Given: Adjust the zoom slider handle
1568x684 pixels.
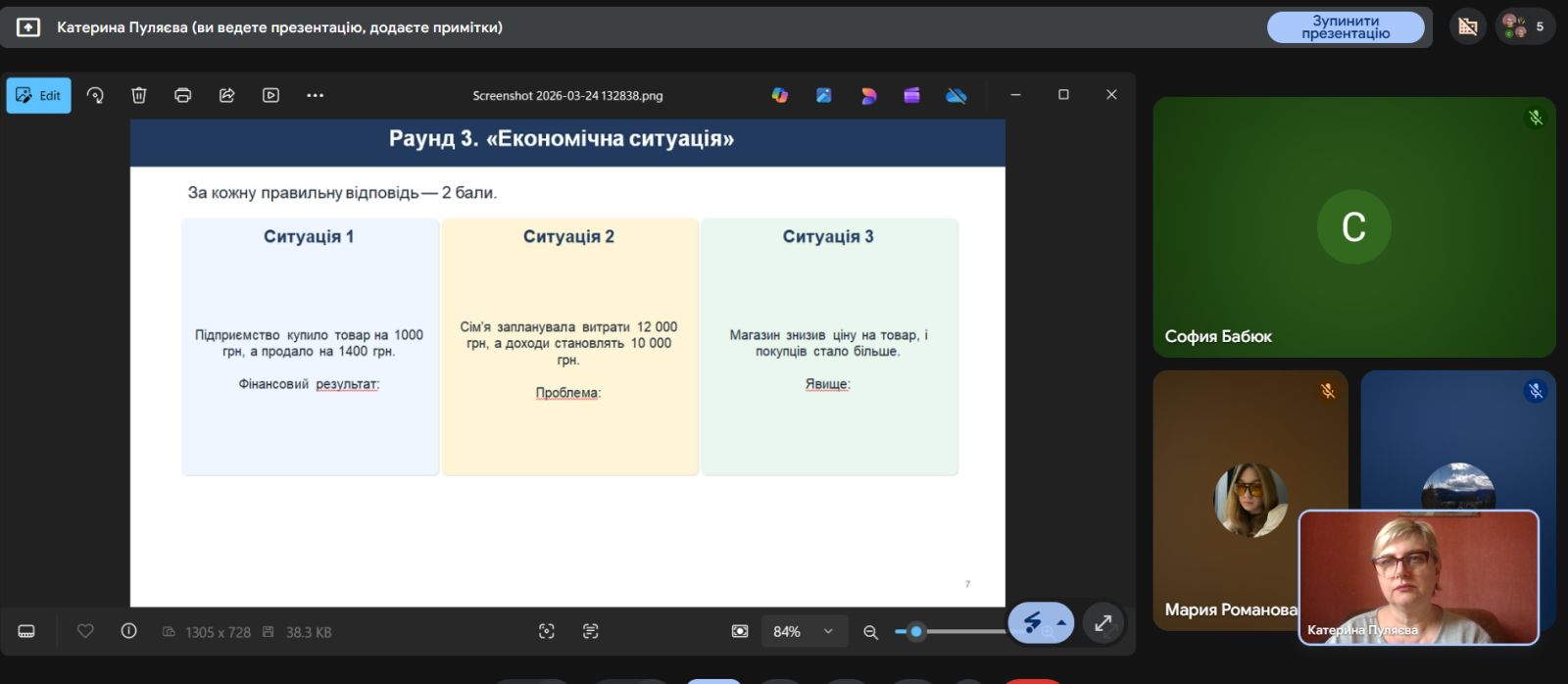Looking at the screenshot, I should click(916, 632).
